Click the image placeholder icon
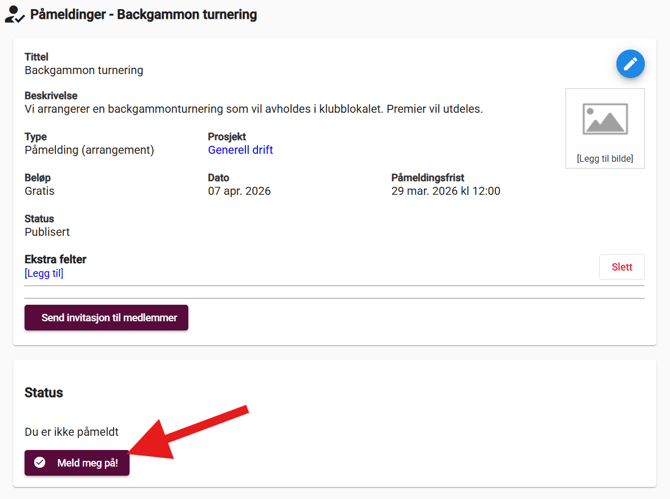This screenshot has height=499, width=670. 605,119
